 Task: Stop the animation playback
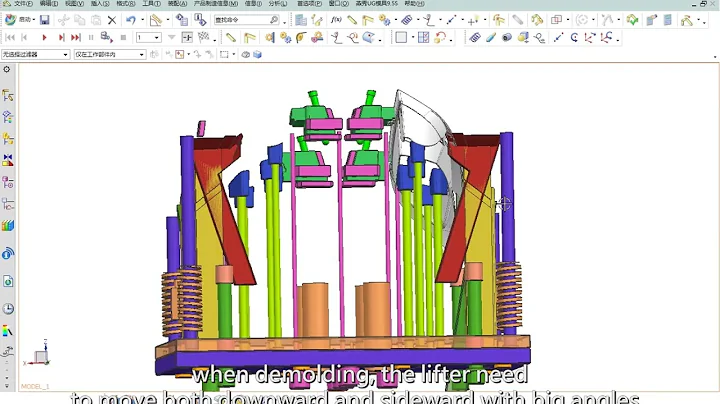pyautogui.click(x=123, y=38)
